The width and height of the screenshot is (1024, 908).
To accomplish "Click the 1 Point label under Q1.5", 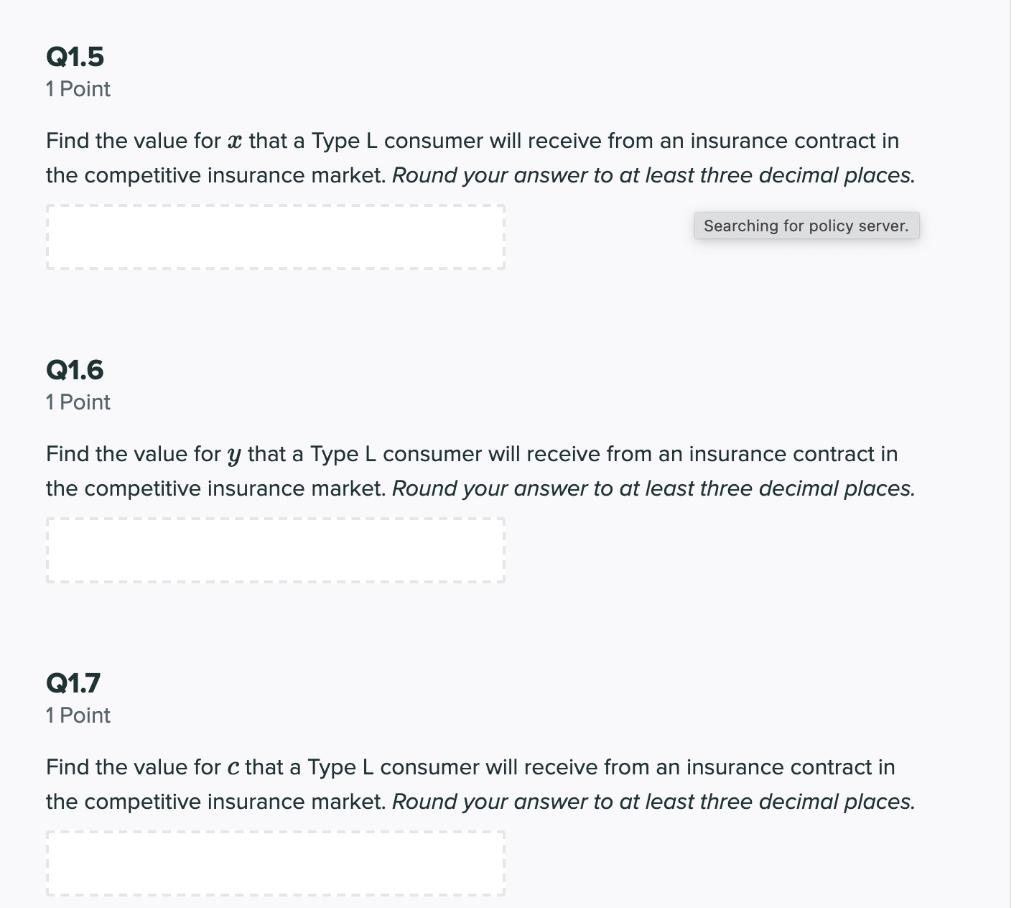I will 77,89.
